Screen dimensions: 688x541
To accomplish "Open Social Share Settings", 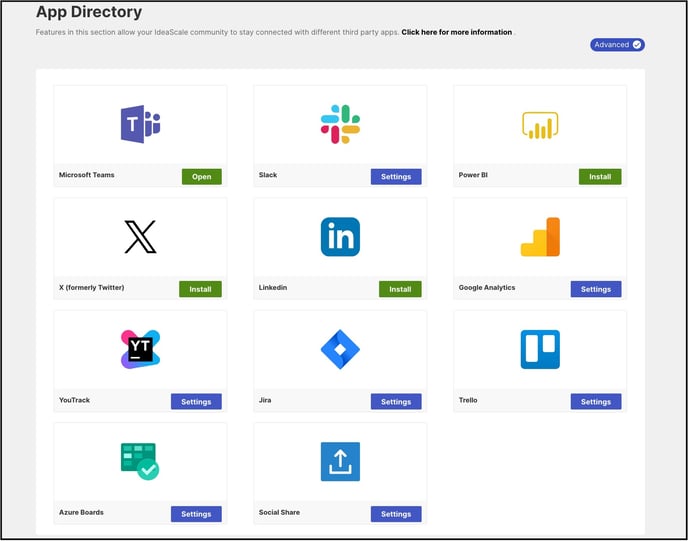I will point(396,514).
